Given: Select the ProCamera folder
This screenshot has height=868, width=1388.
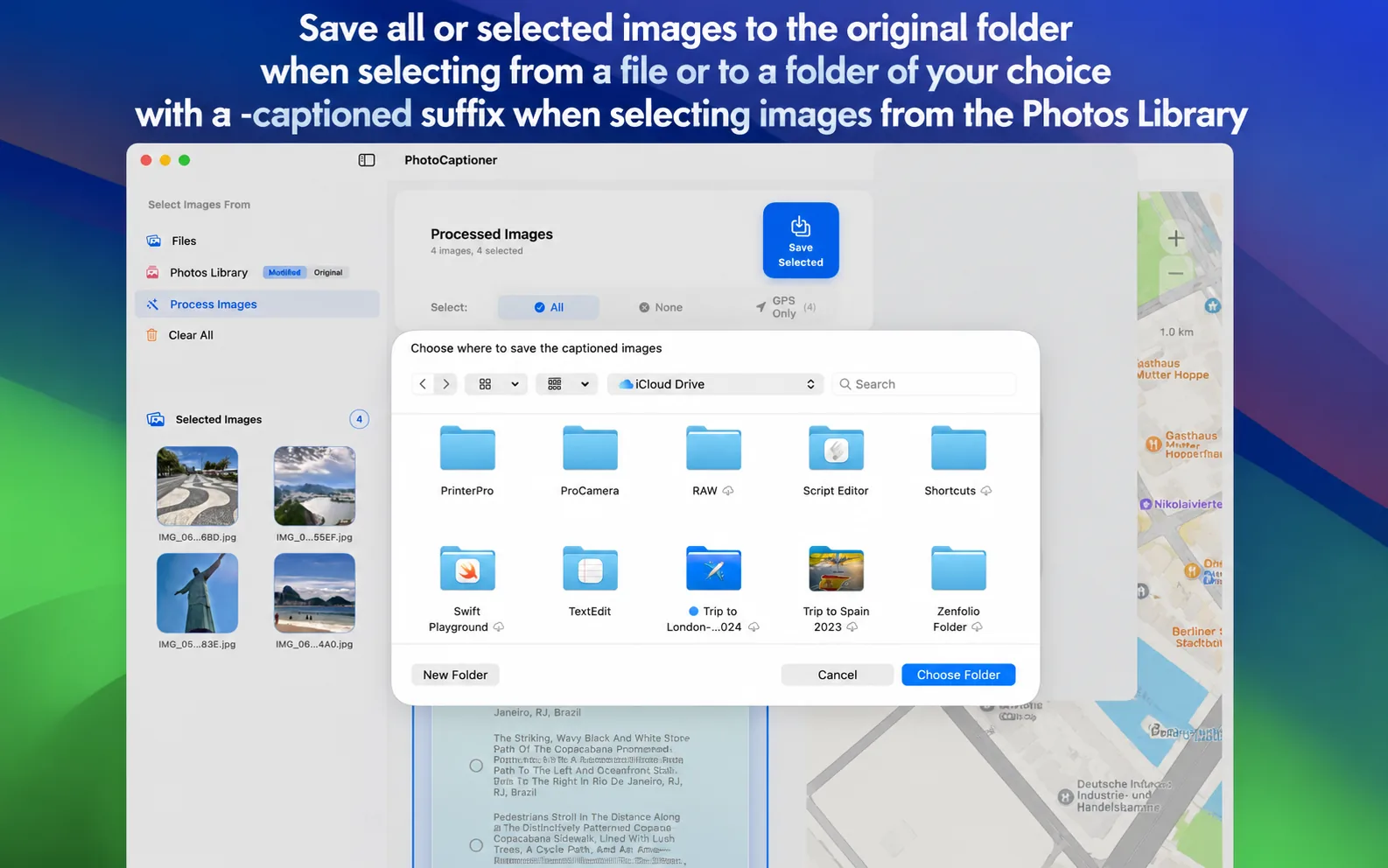Looking at the screenshot, I should point(590,460).
